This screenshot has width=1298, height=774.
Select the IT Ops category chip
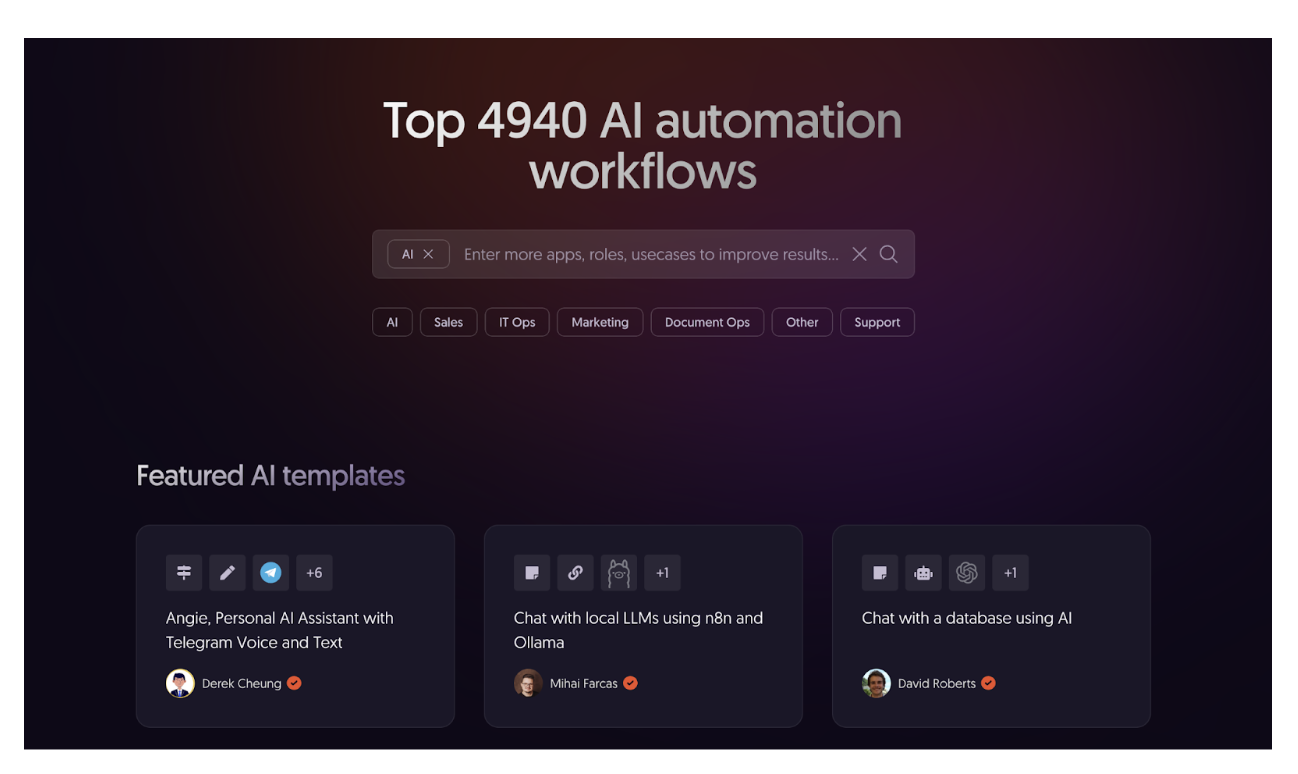click(517, 322)
